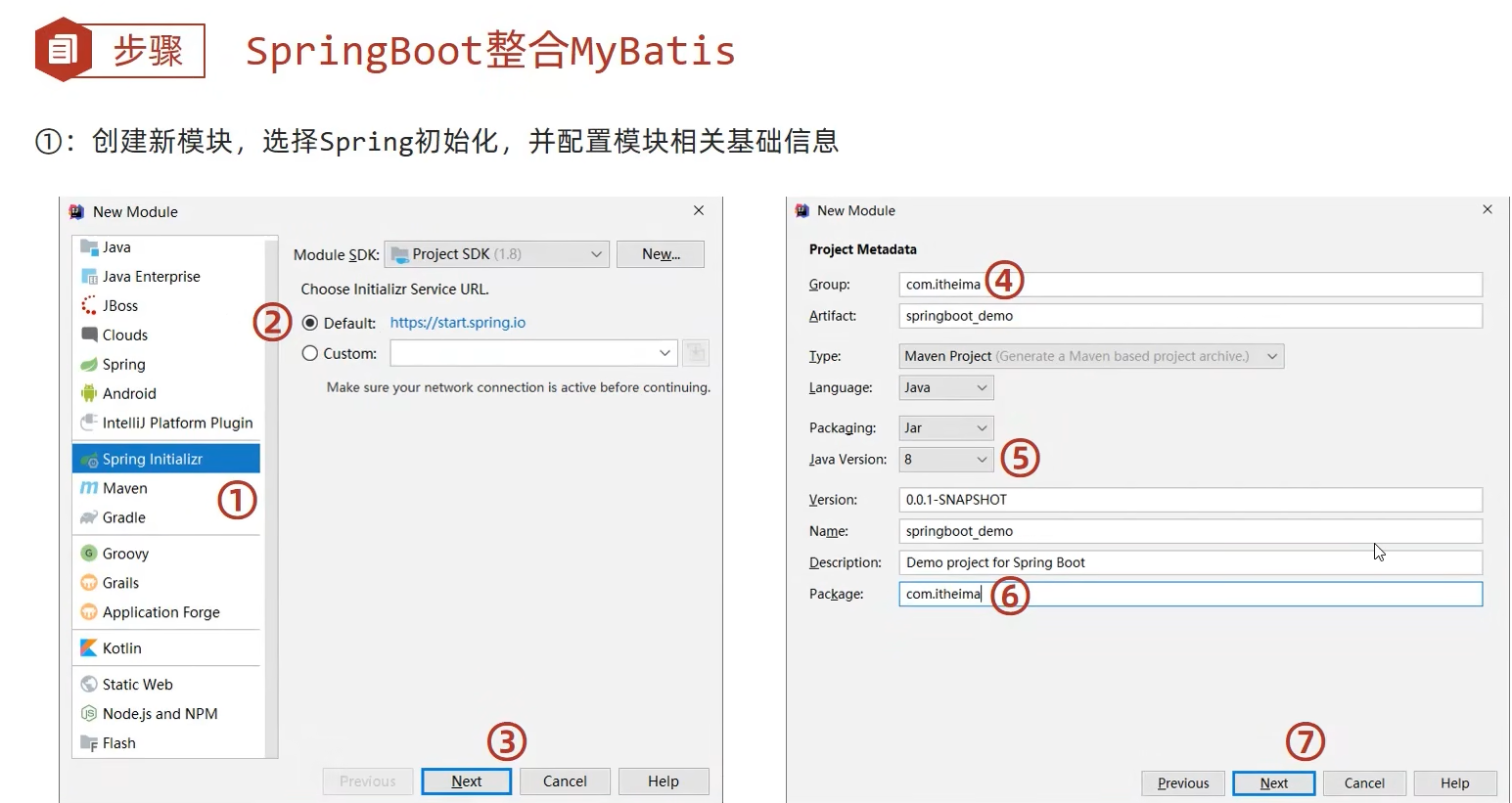Open the Packaging Jar dropdown
Screen dimensions: 1512x803
945,428
